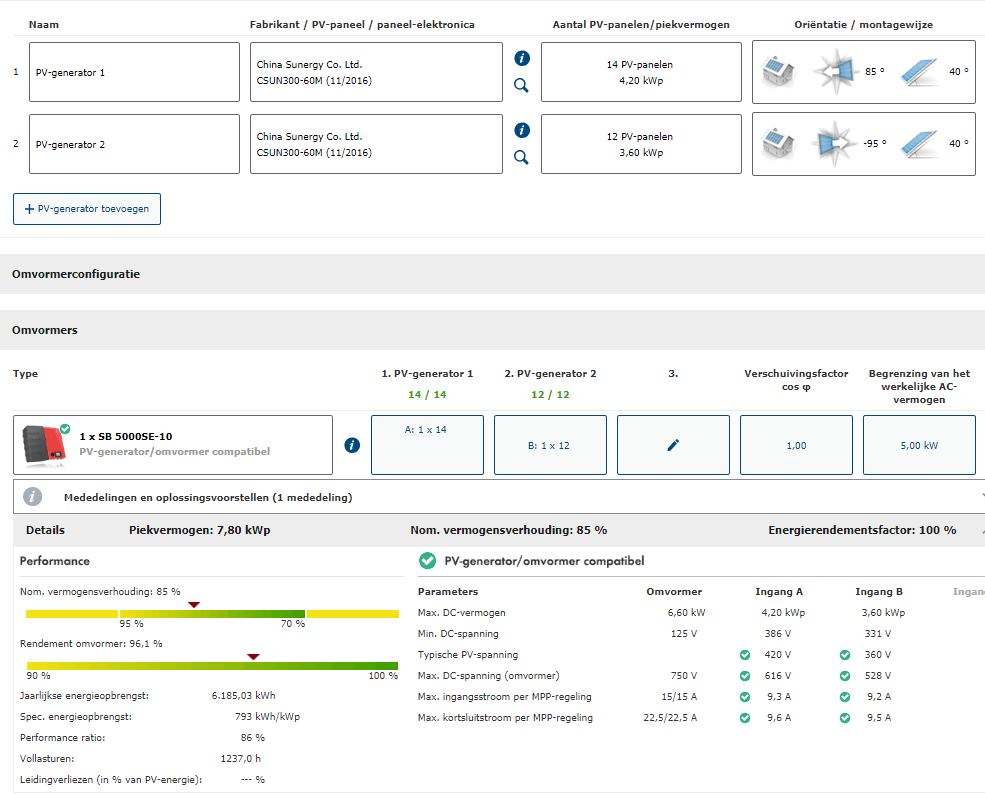
Task: Click magnifier search icon for PV-generator 1
Action: pyautogui.click(x=521, y=85)
